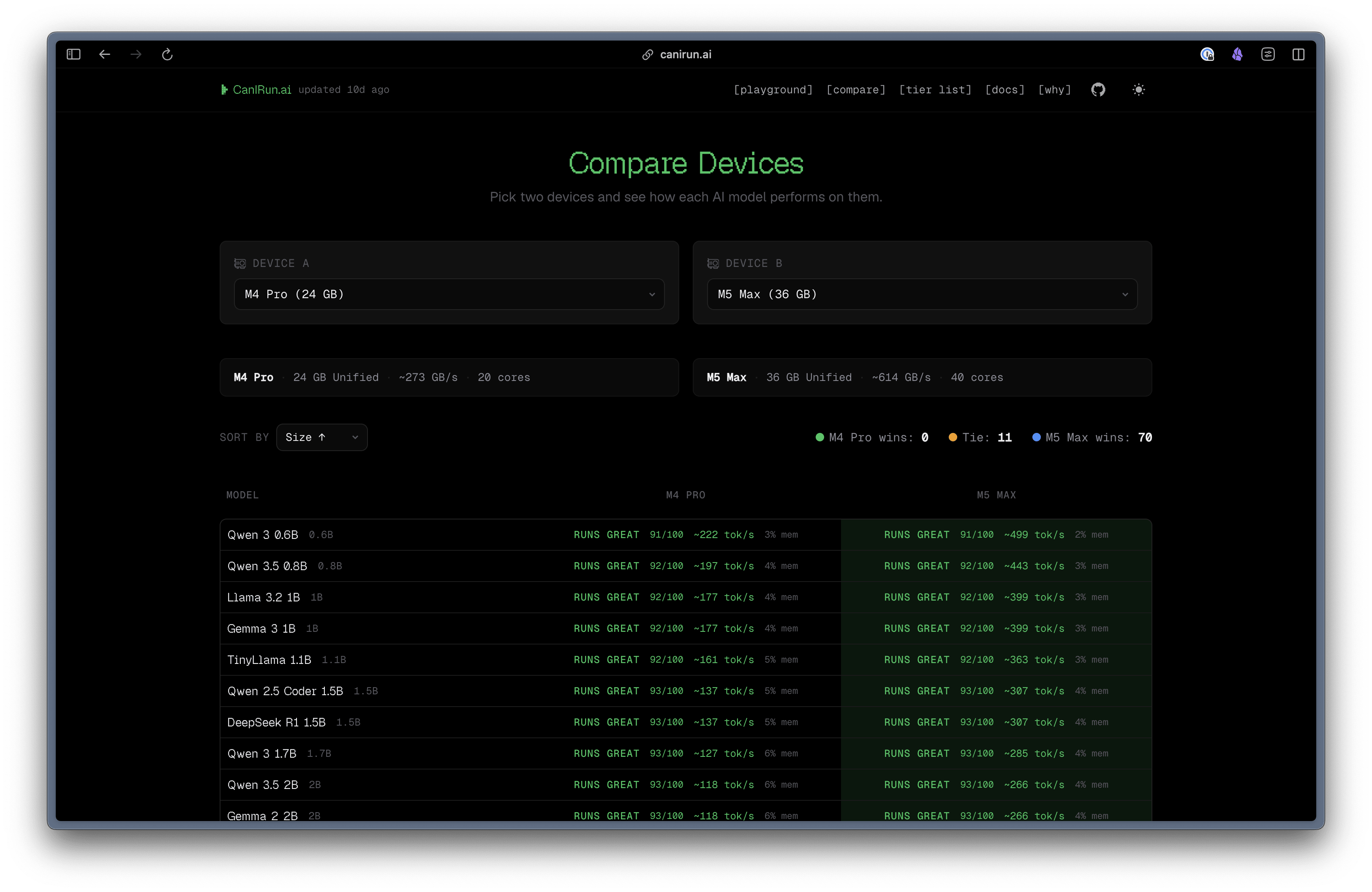This screenshot has width=1372, height=892.
Task: Select the Qwen 3 0.6B model row
Action: pos(686,535)
